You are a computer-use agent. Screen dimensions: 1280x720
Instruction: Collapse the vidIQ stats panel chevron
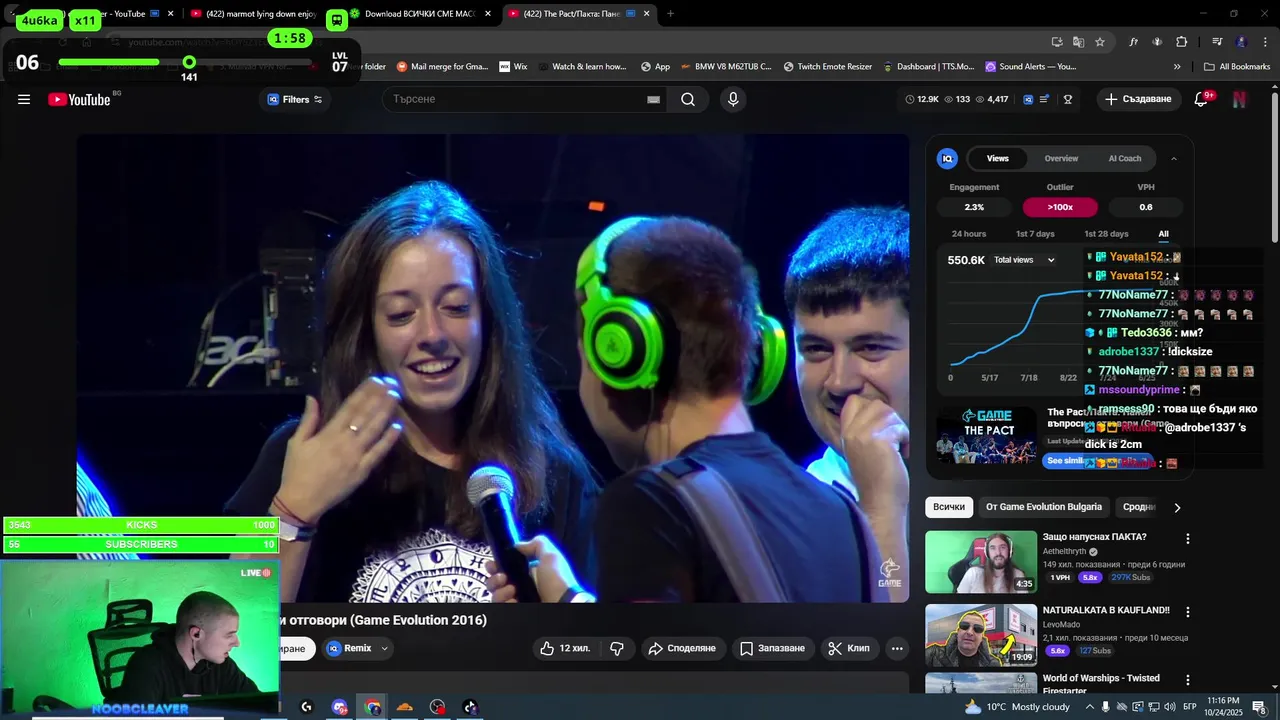pyautogui.click(x=1174, y=158)
